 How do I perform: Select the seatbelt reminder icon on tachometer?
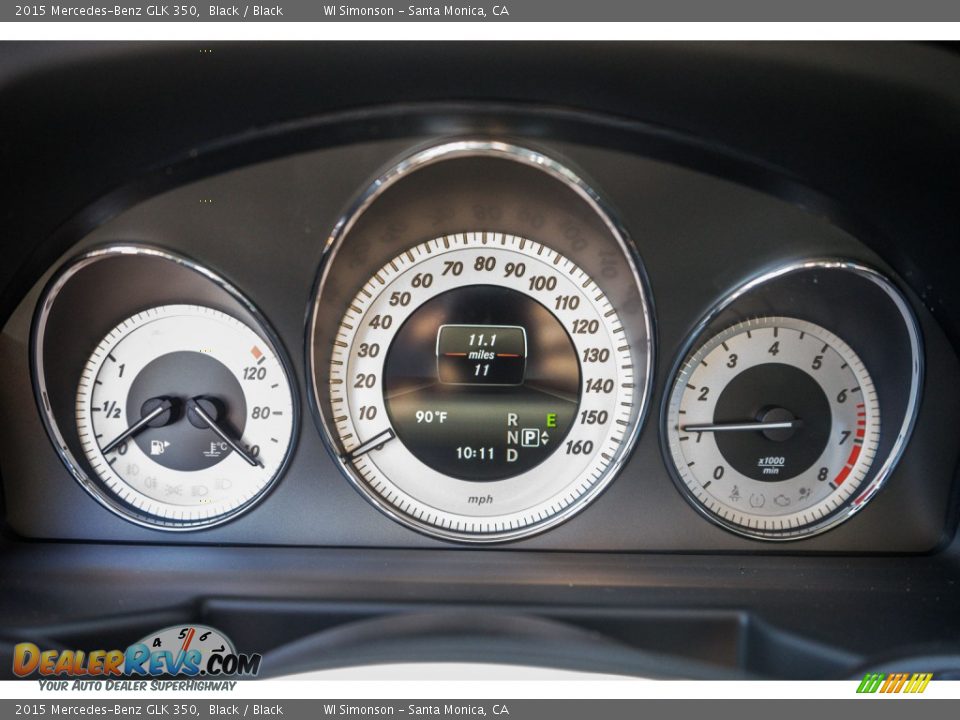[x=735, y=493]
